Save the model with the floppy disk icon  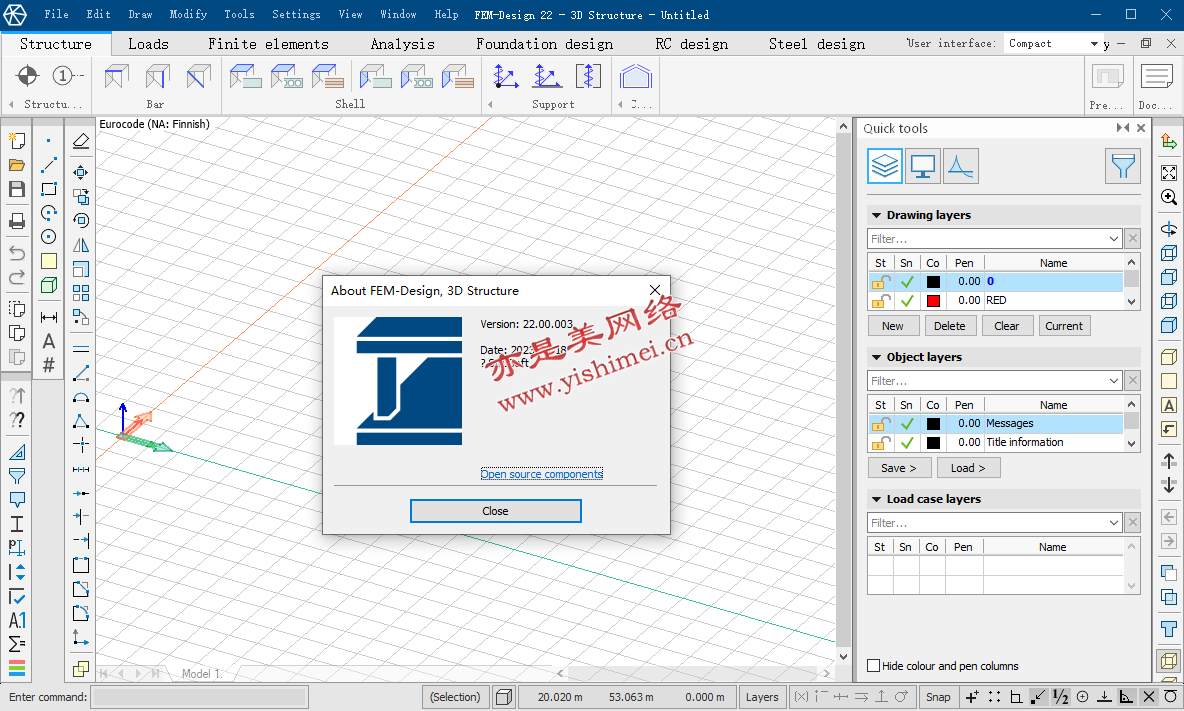(x=17, y=189)
